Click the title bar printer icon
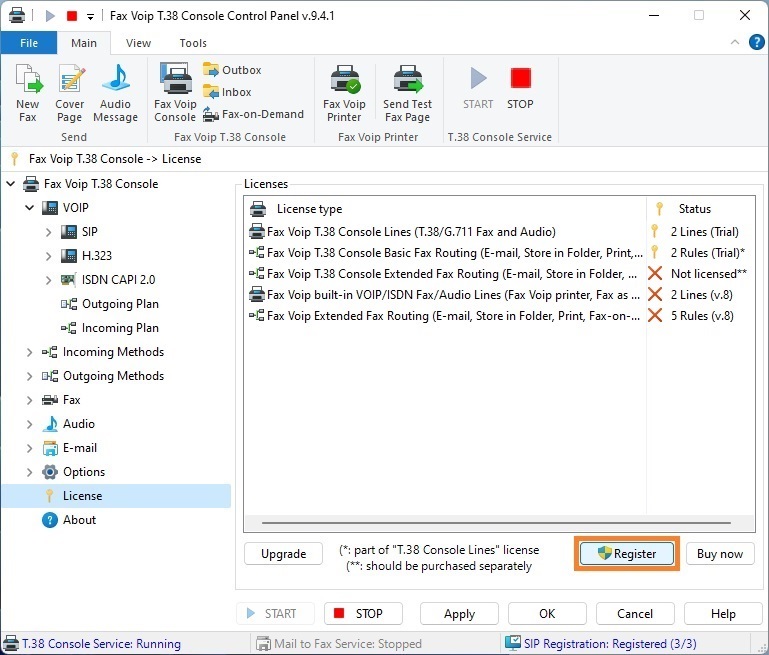The image size is (769, 655). tap(17, 15)
